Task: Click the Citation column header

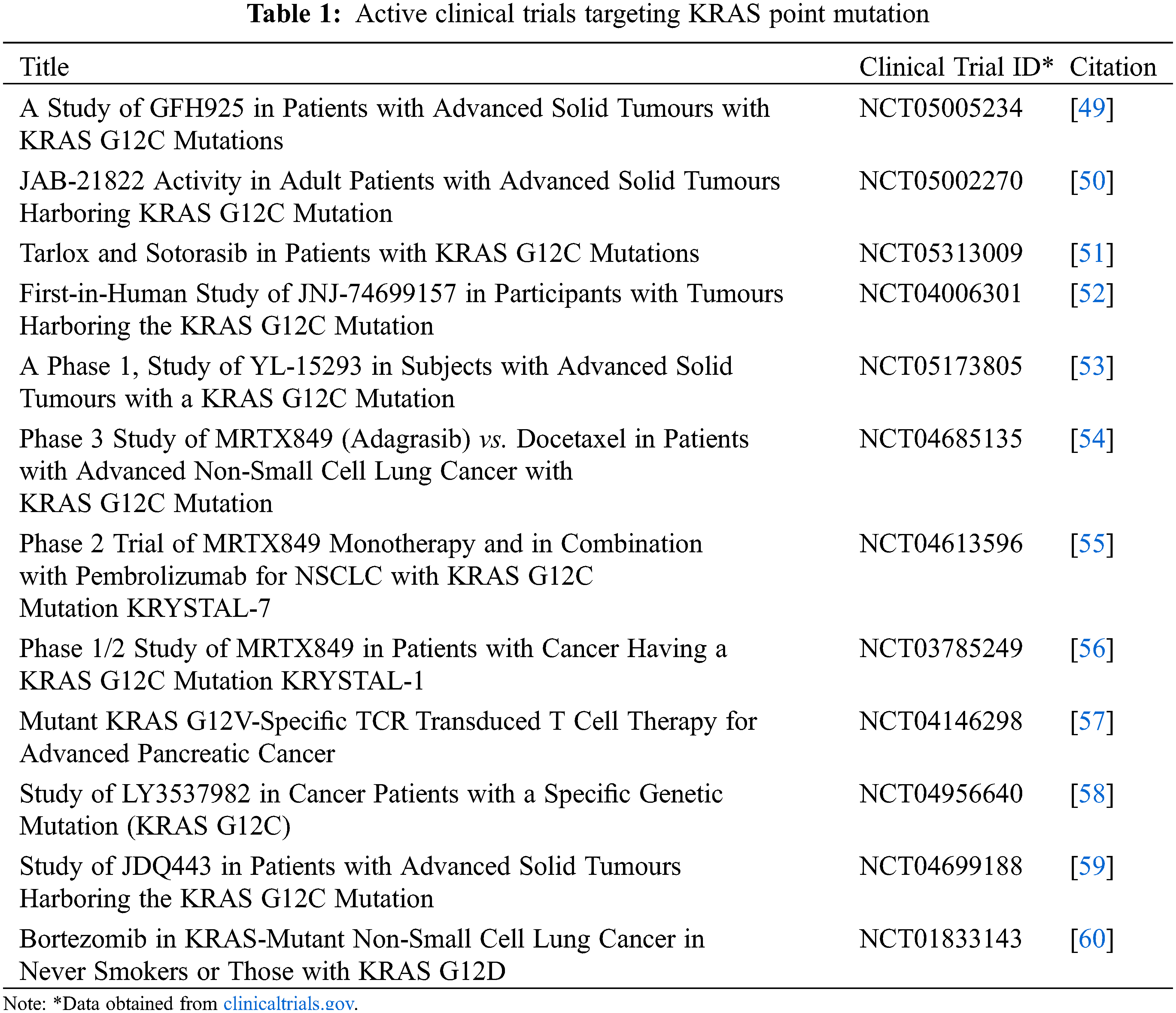Action: coord(1112,67)
